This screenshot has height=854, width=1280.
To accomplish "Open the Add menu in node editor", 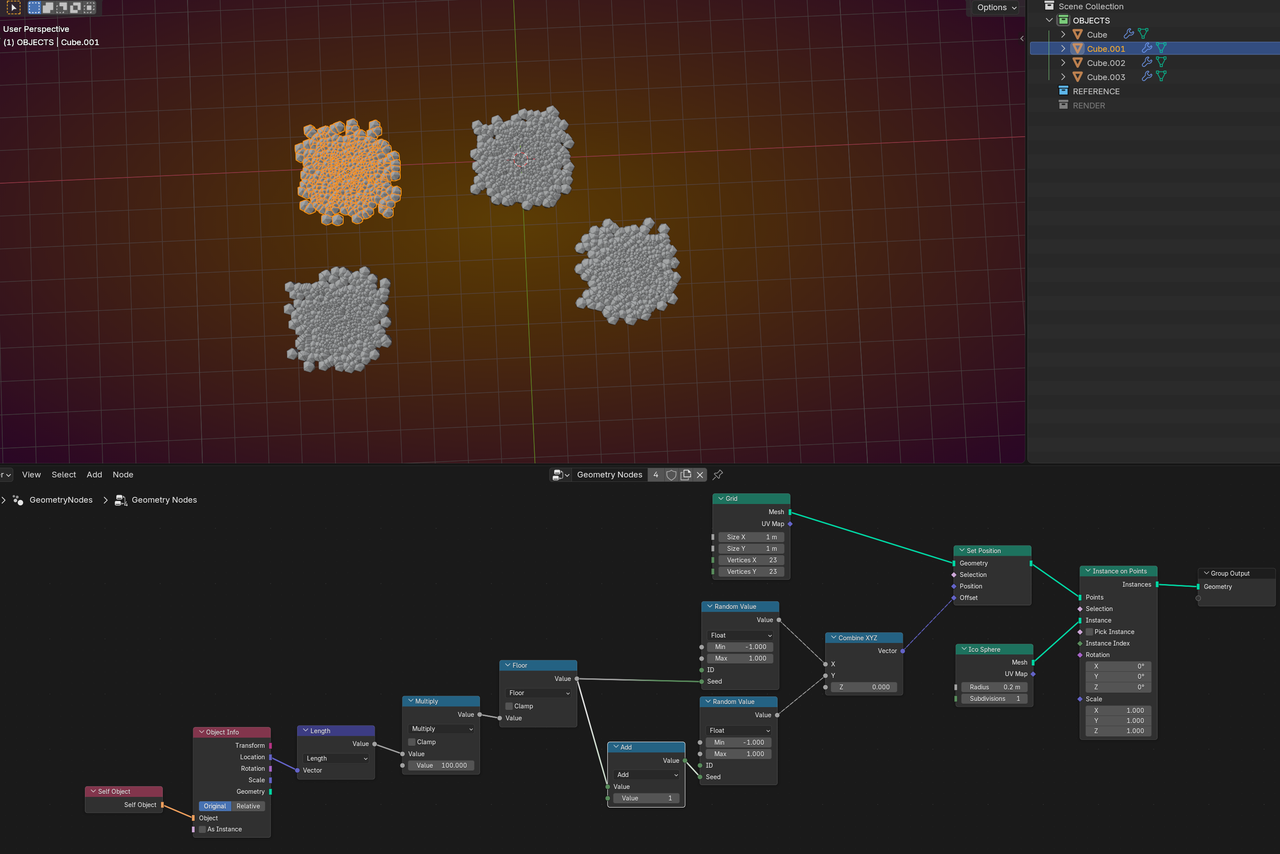I will coord(94,475).
